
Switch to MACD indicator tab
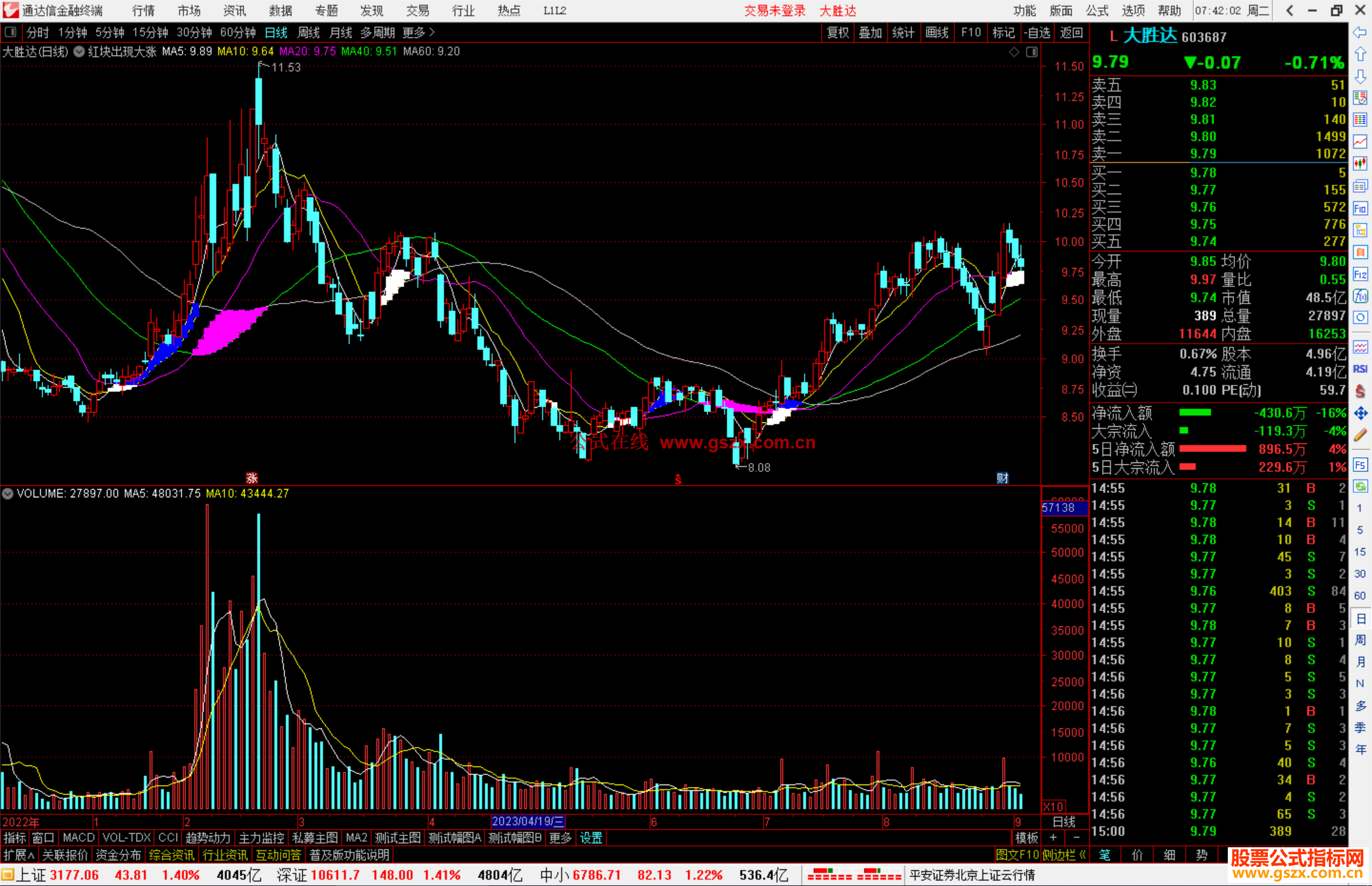[78, 838]
